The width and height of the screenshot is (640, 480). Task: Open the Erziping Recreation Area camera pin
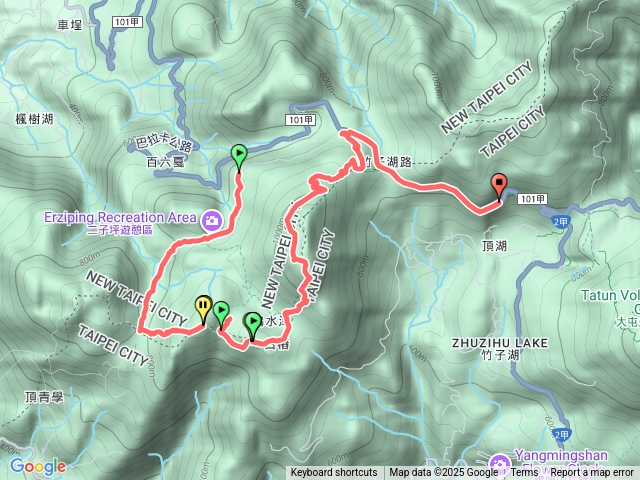211,221
